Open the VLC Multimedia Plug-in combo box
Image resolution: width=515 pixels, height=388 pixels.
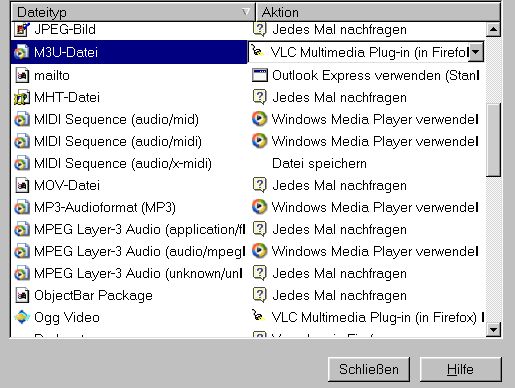pos(366,52)
